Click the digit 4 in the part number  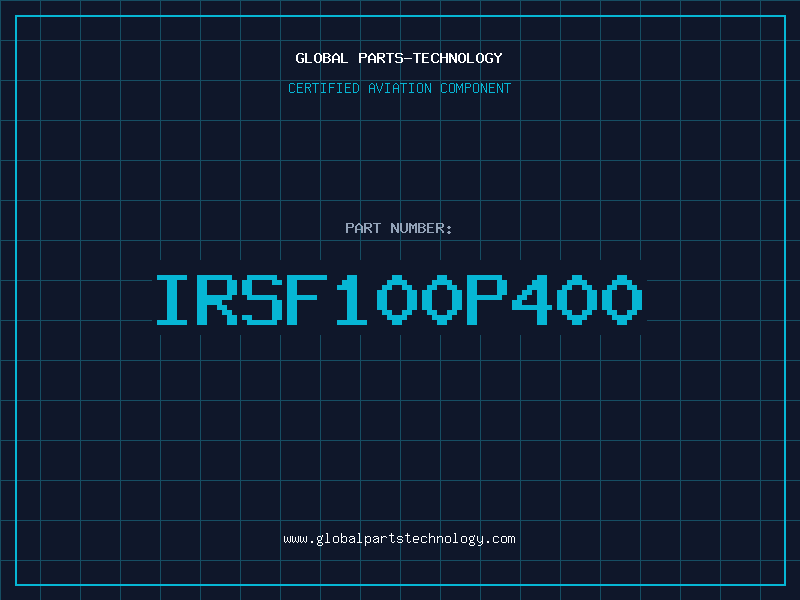(x=531, y=300)
